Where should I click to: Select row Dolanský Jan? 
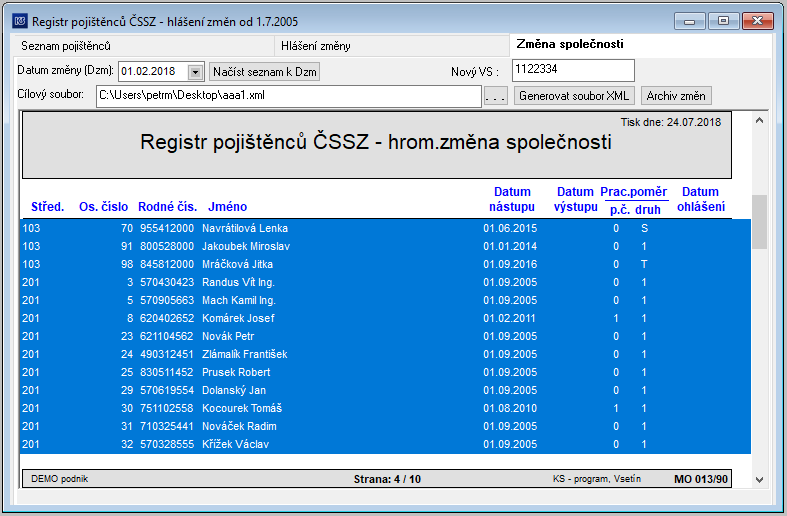[385, 391]
